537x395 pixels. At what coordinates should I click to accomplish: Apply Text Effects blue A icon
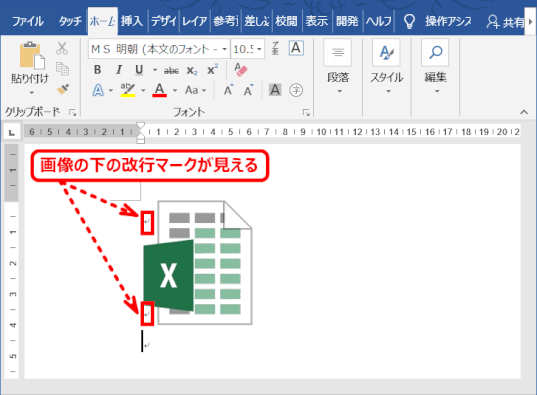click(x=98, y=90)
